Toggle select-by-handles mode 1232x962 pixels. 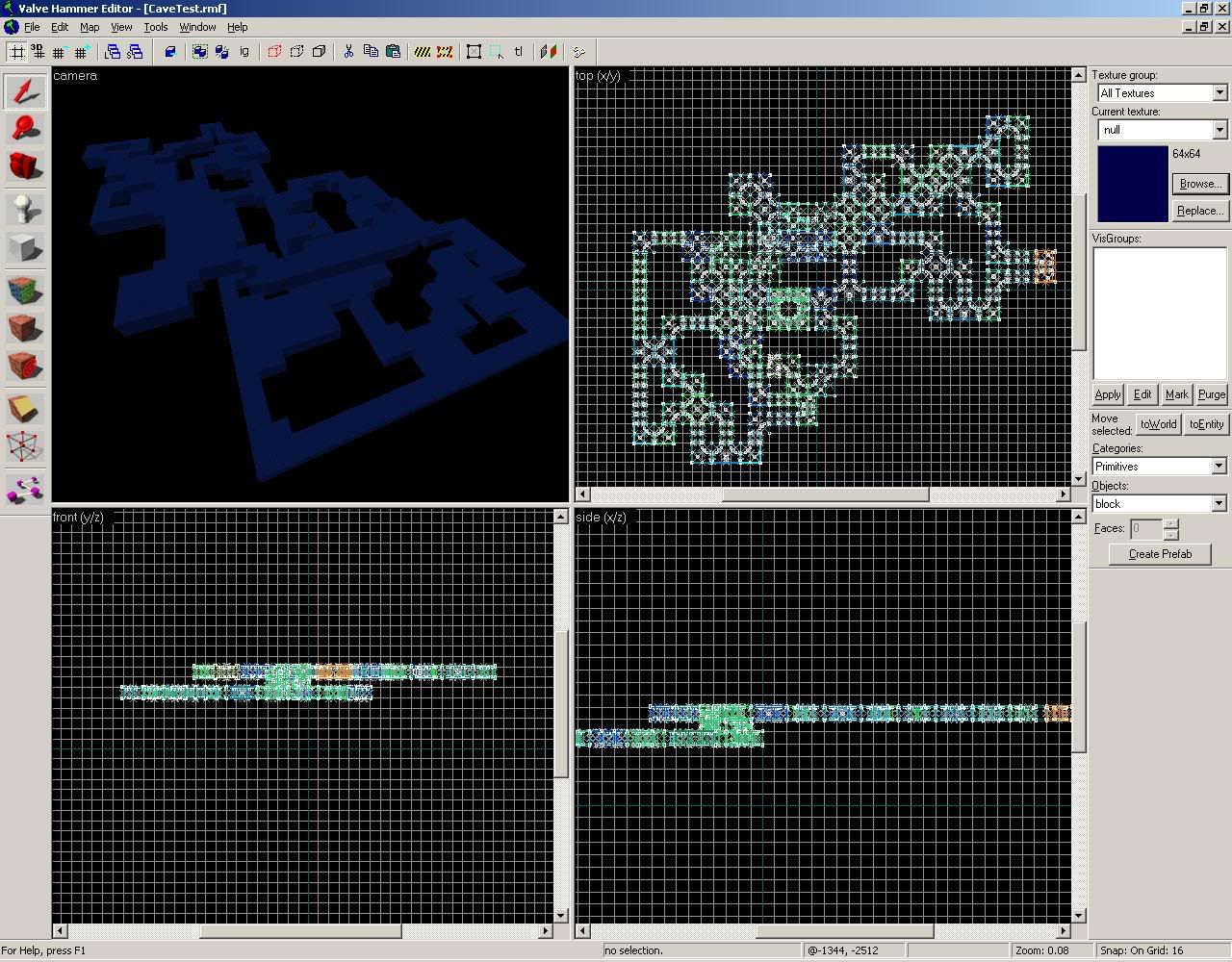(x=474, y=52)
